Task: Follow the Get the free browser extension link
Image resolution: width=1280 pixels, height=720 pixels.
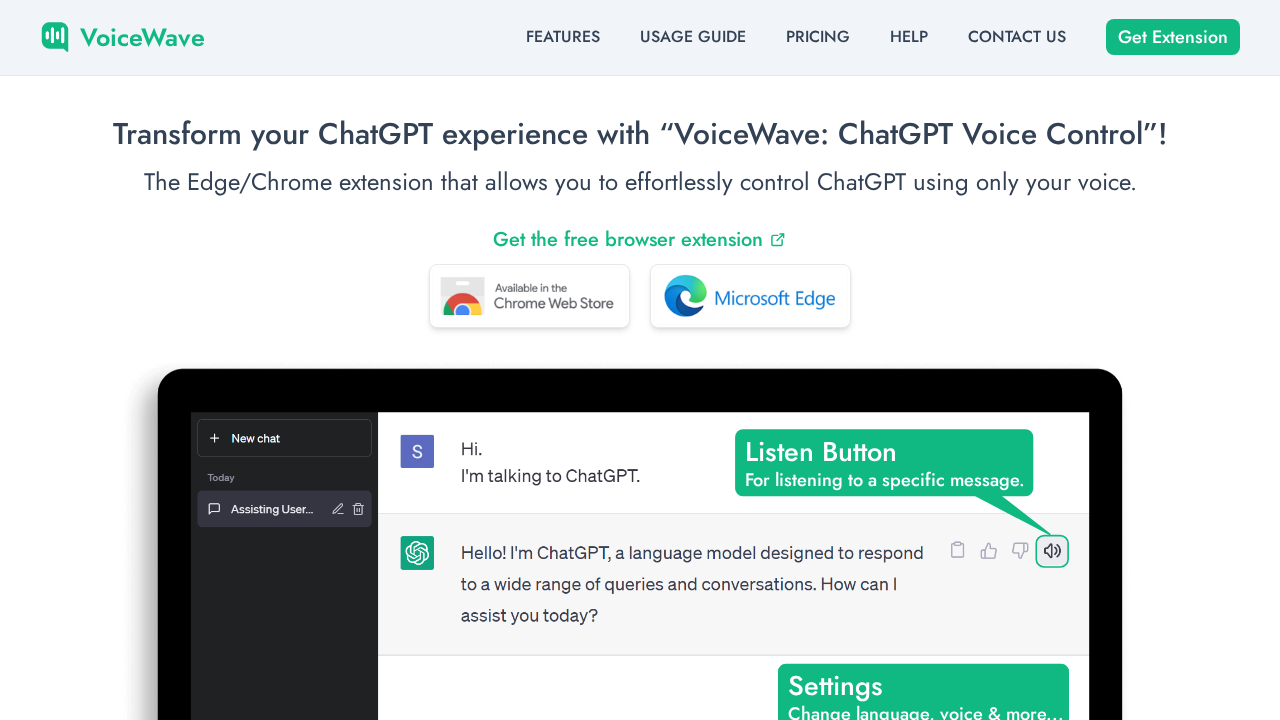Action: (x=627, y=239)
